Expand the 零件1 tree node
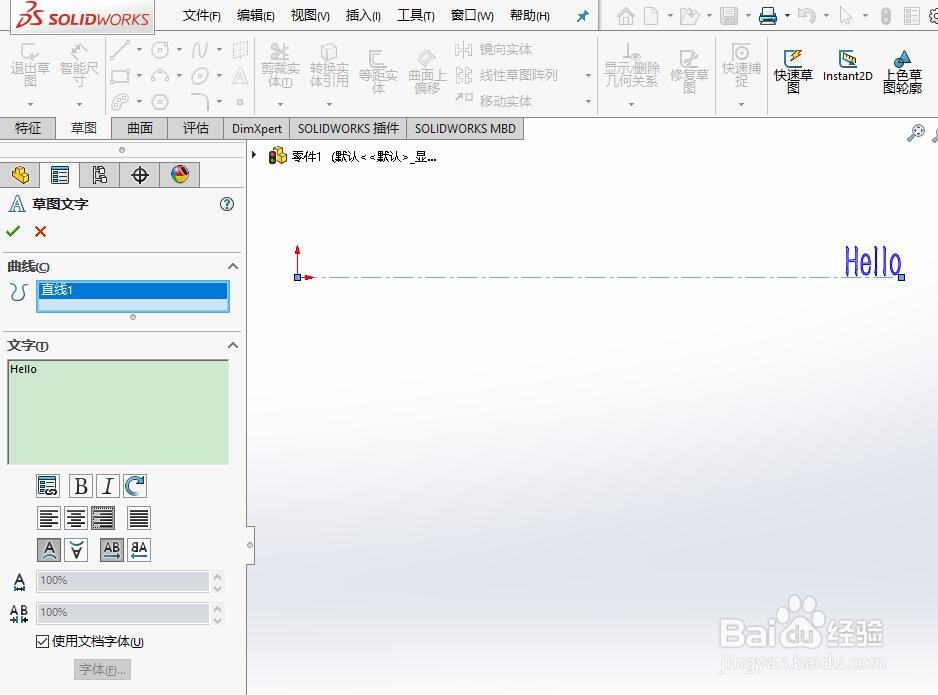Viewport: 938px width, 695px height. [254, 155]
